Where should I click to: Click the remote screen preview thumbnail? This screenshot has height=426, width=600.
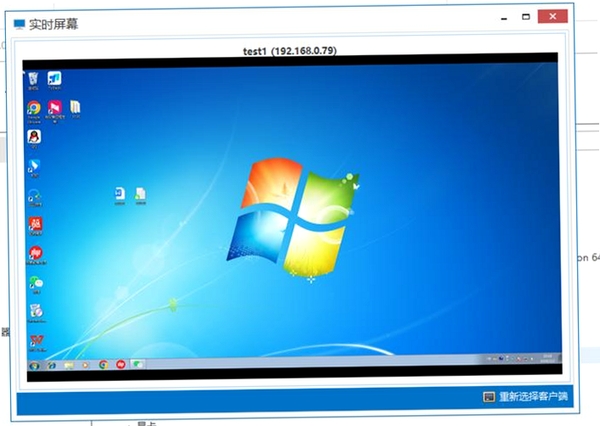pos(292,216)
